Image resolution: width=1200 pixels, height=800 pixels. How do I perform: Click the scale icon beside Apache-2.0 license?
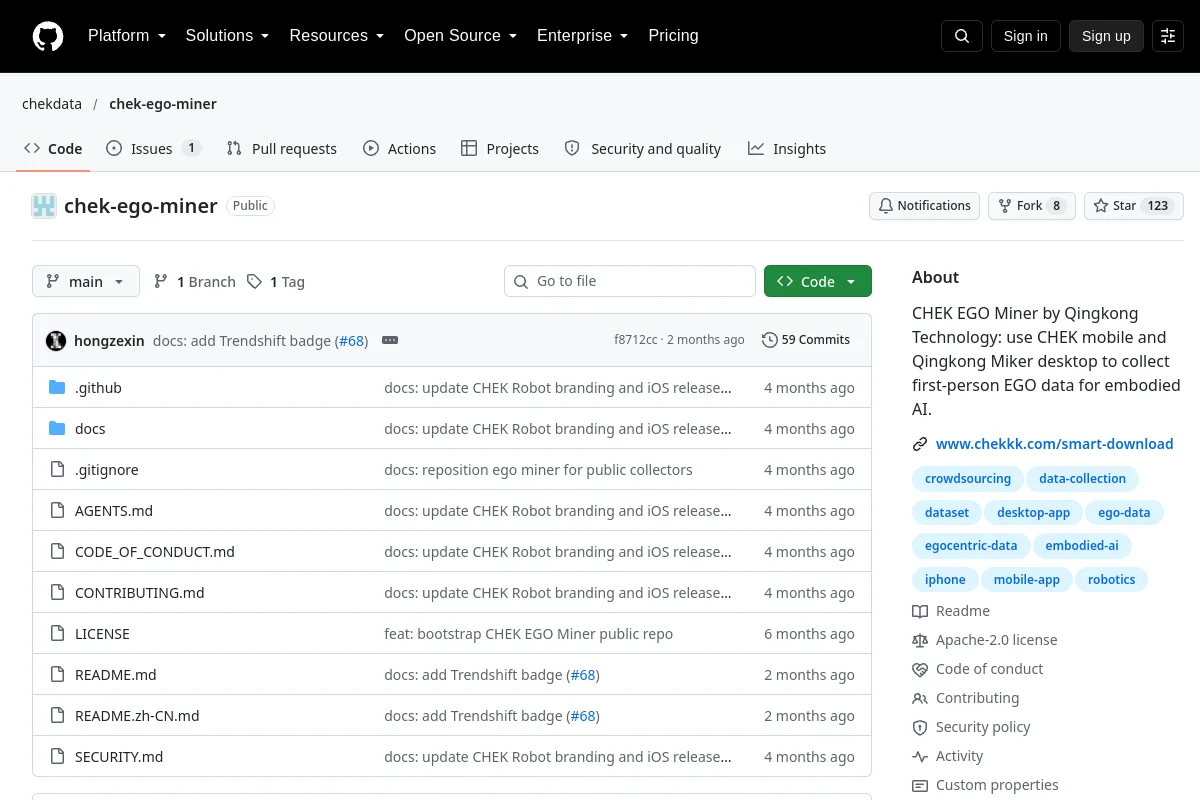pos(920,640)
